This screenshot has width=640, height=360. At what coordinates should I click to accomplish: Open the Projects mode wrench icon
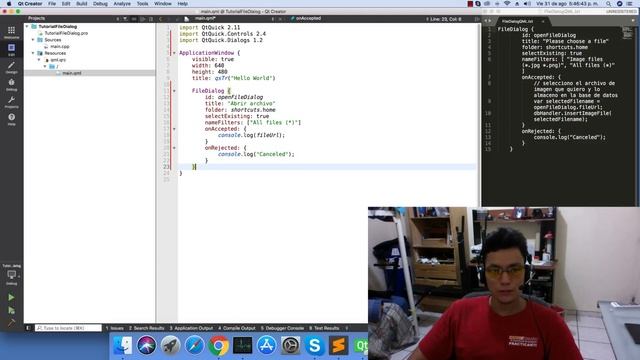coord(11,102)
